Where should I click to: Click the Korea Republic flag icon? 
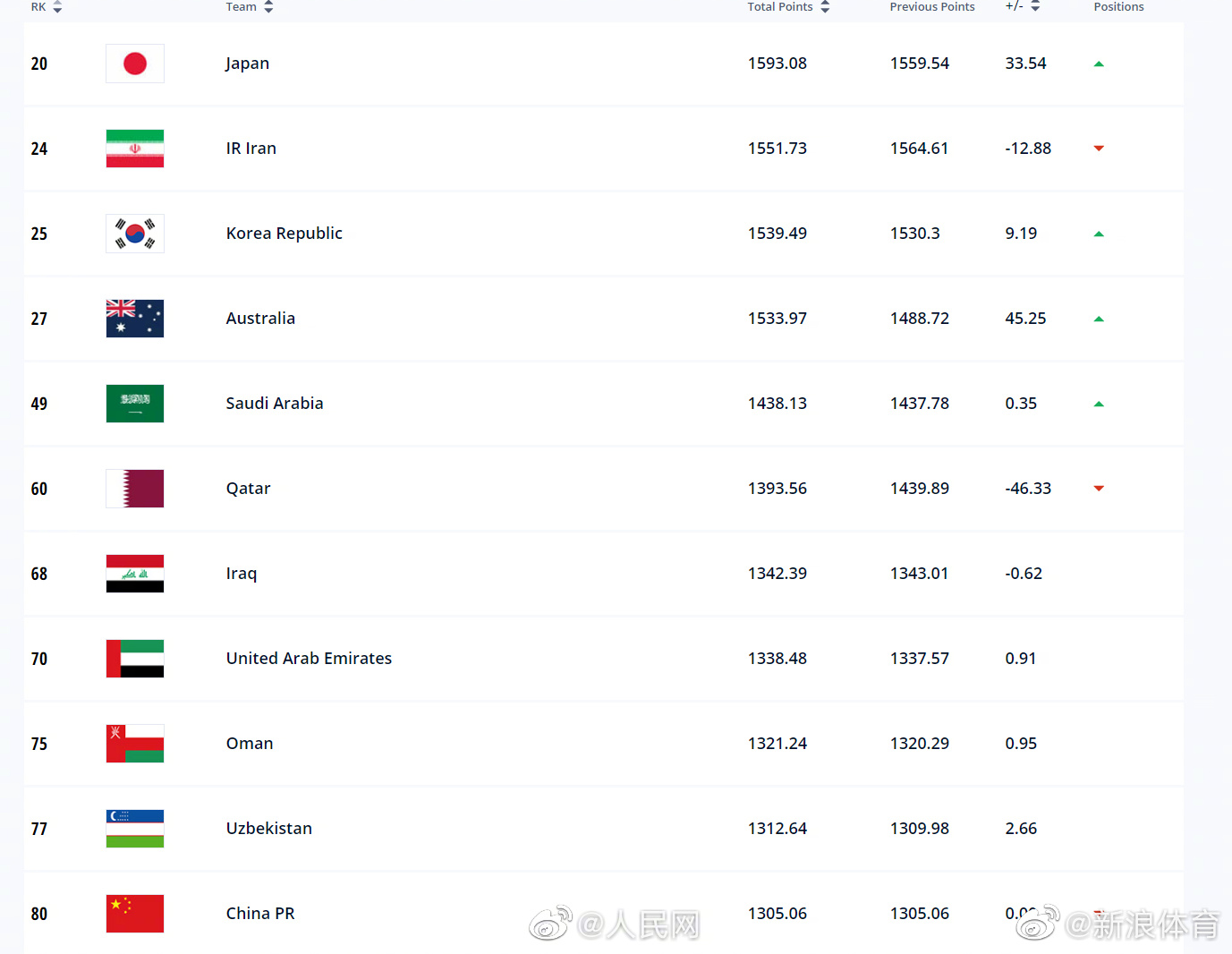pyautogui.click(x=135, y=234)
